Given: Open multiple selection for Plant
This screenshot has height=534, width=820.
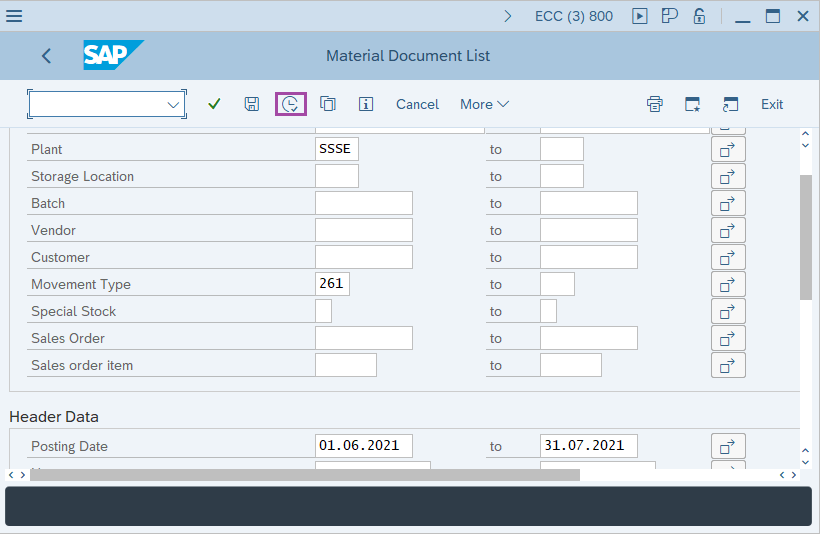Looking at the screenshot, I should pyautogui.click(x=728, y=150).
